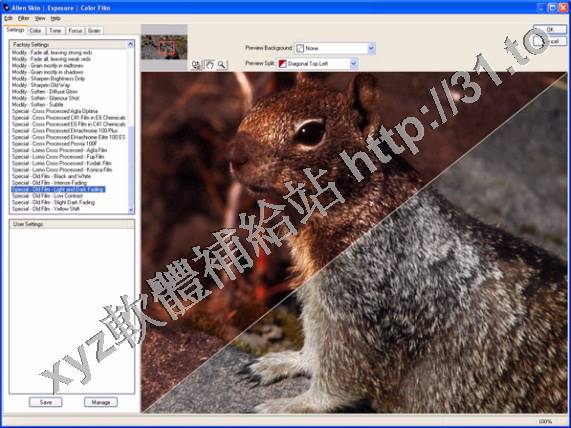The width and height of the screenshot is (571, 428).
Task: Select 'Old Film - Intense Fading'
Action: (x=49, y=183)
